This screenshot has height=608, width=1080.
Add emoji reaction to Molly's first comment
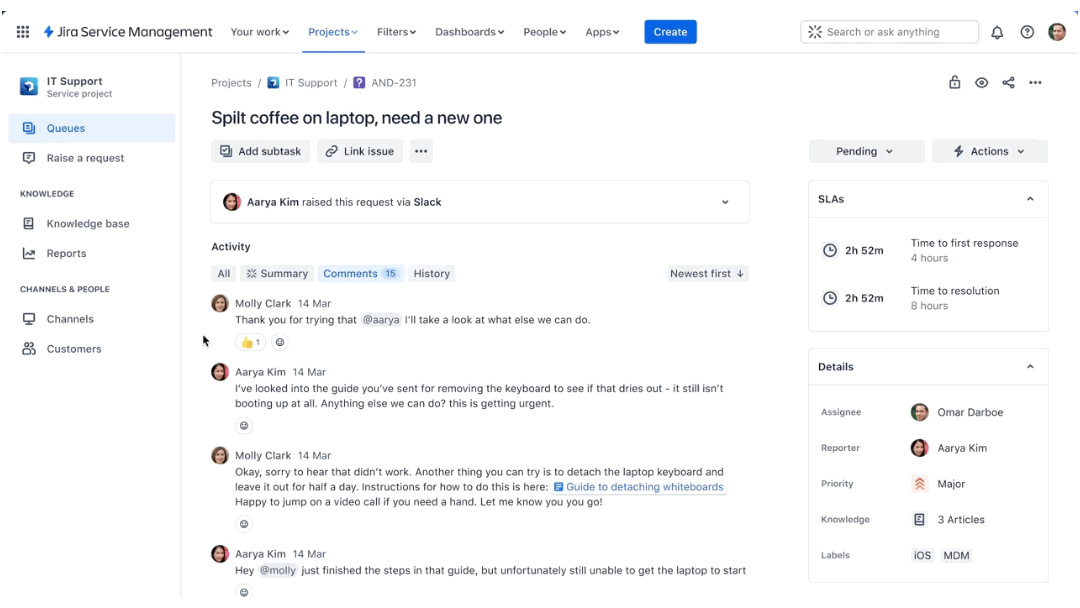pos(280,342)
